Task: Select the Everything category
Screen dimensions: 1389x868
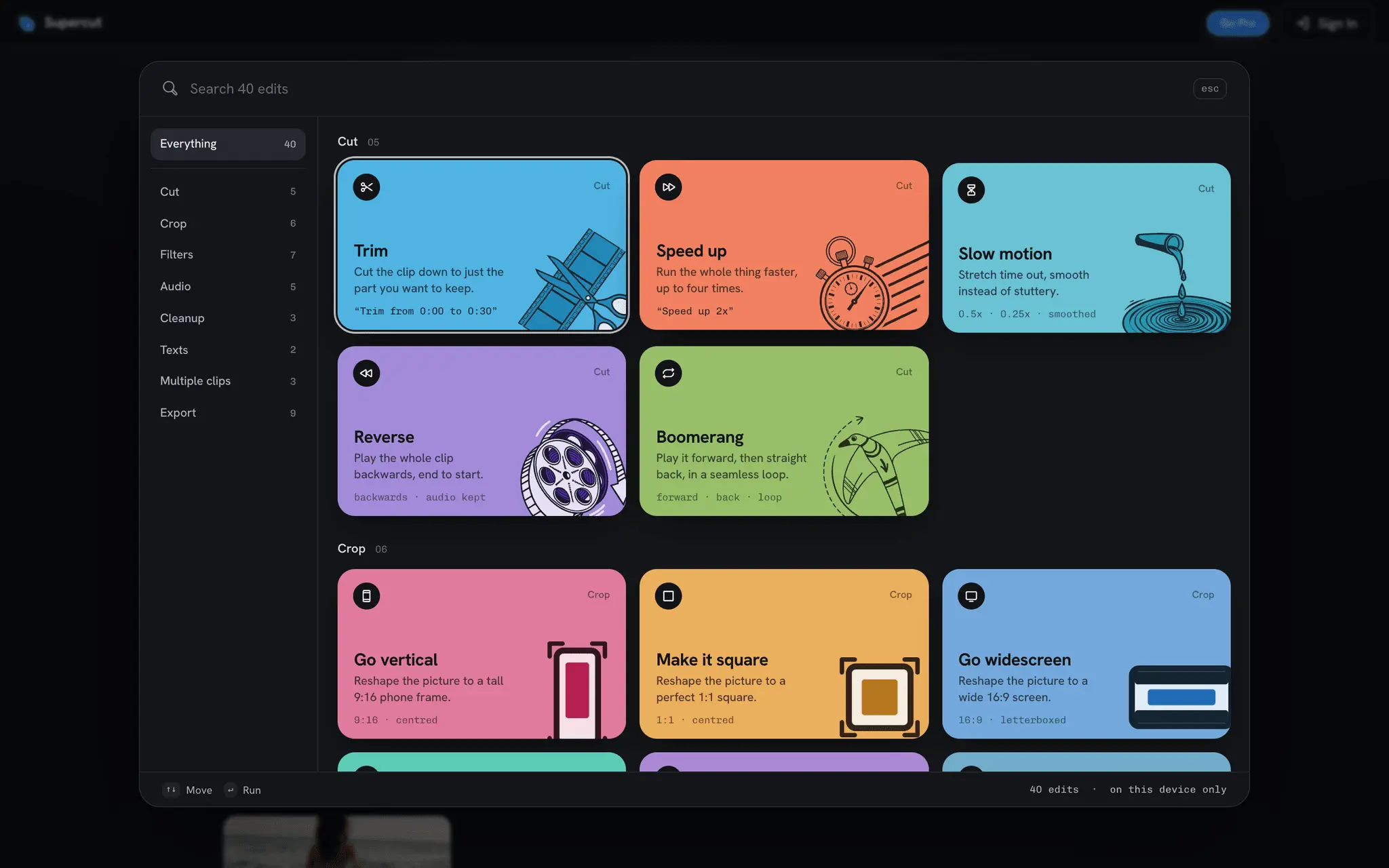Action: (228, 144)
